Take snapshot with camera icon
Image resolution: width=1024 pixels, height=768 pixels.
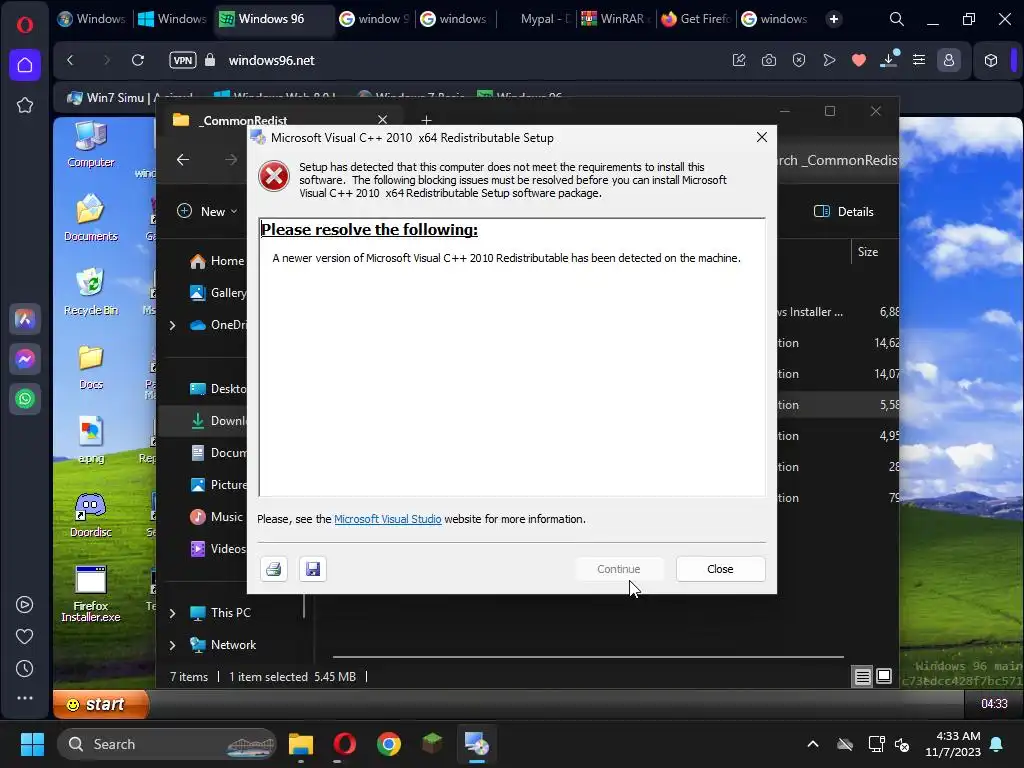769,60
